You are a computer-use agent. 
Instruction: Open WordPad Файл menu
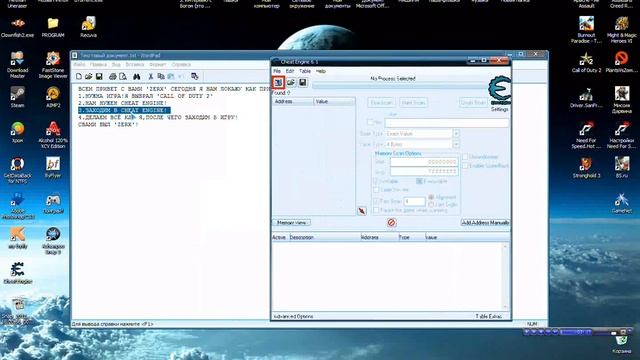[80, 64]
